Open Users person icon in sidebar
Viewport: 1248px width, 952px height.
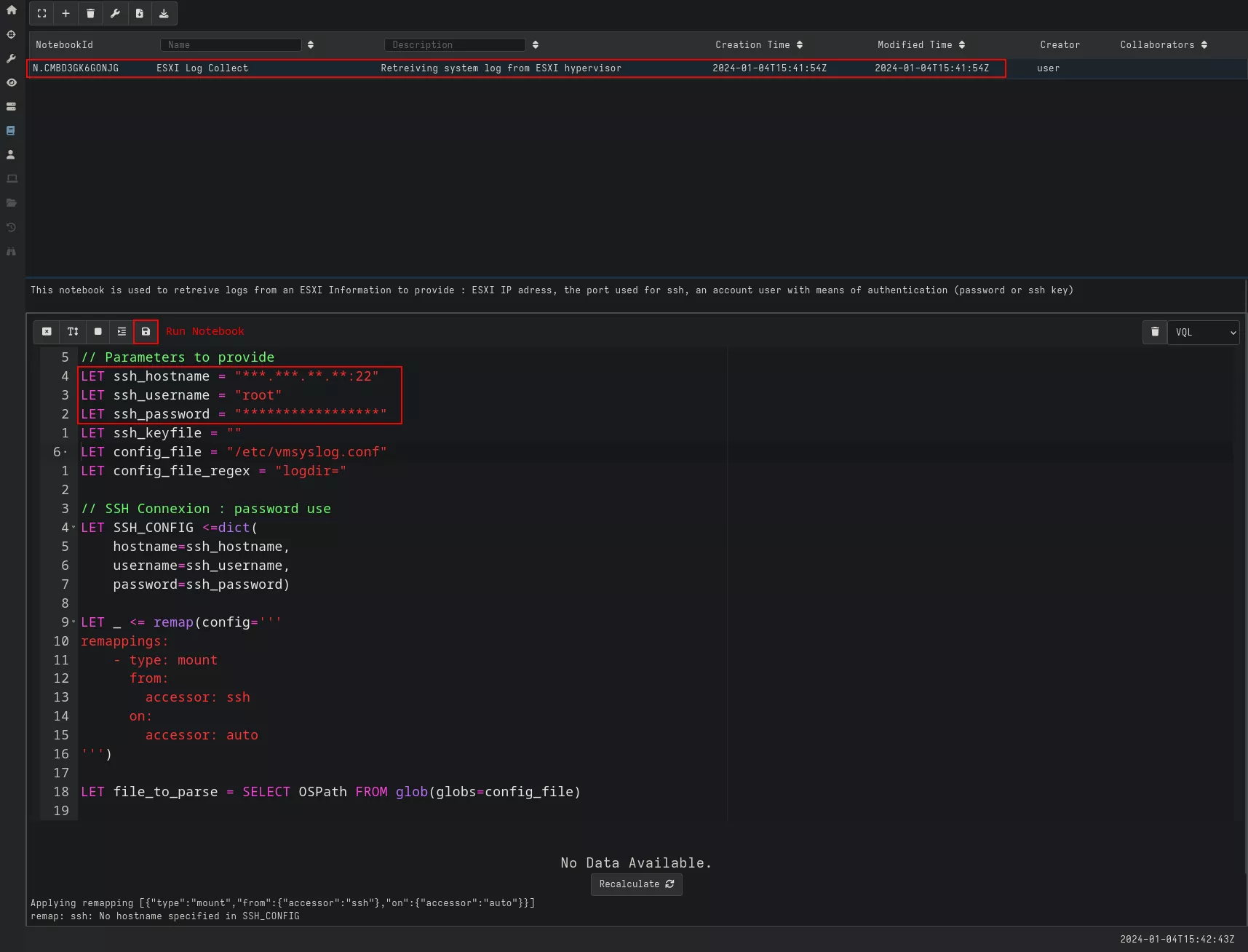(x=11, y=154)
